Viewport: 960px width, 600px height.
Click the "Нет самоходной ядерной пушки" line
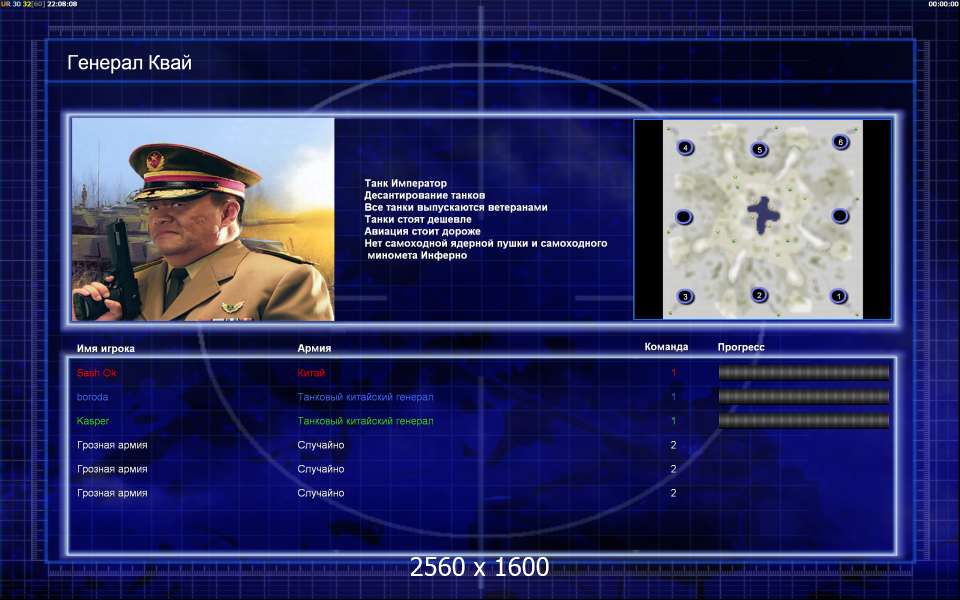tap(486, 243)
